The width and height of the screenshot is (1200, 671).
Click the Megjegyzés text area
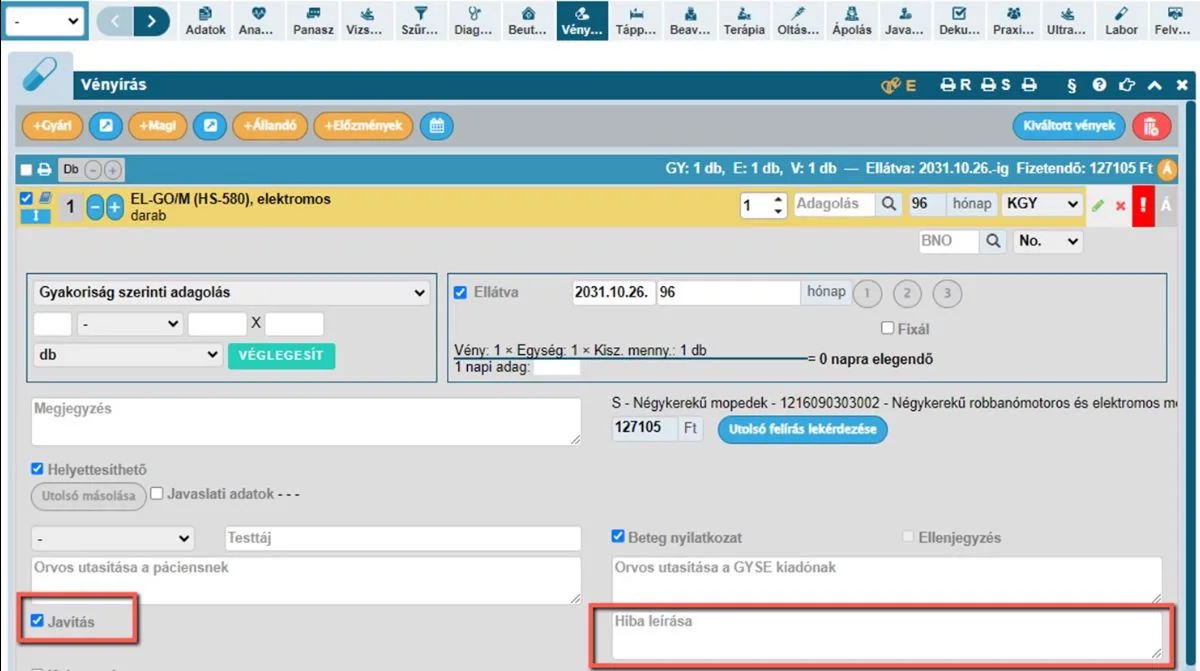[x=306, y=421]
